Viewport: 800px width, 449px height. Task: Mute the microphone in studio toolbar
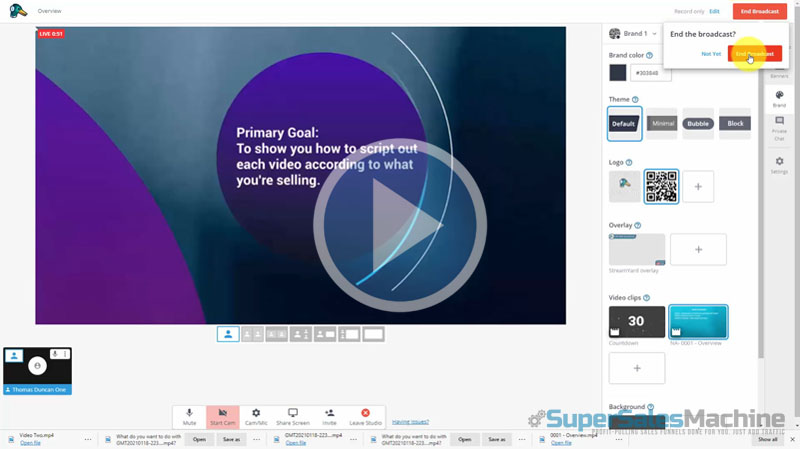coord(189,416)
